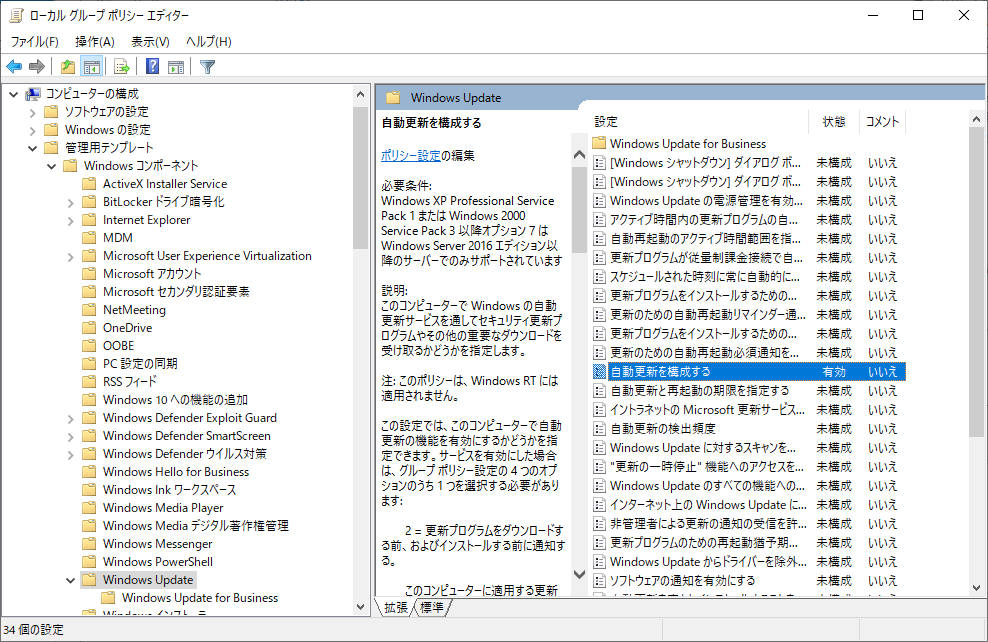
Task: Click the export list toolbar icon
Action: pos(122,66)
